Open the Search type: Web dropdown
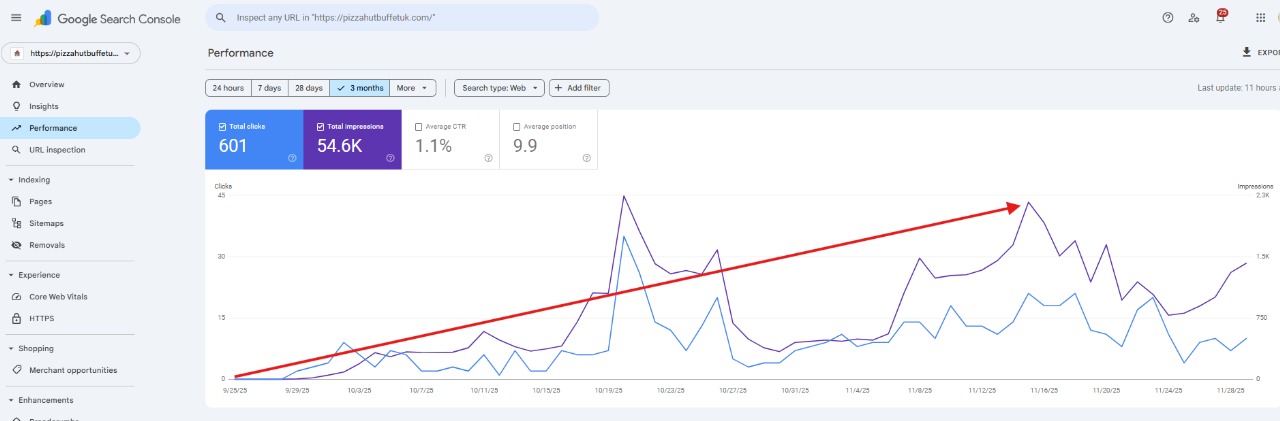The width and height of the screenshot is (1280, 421). [x=499, y=88]
